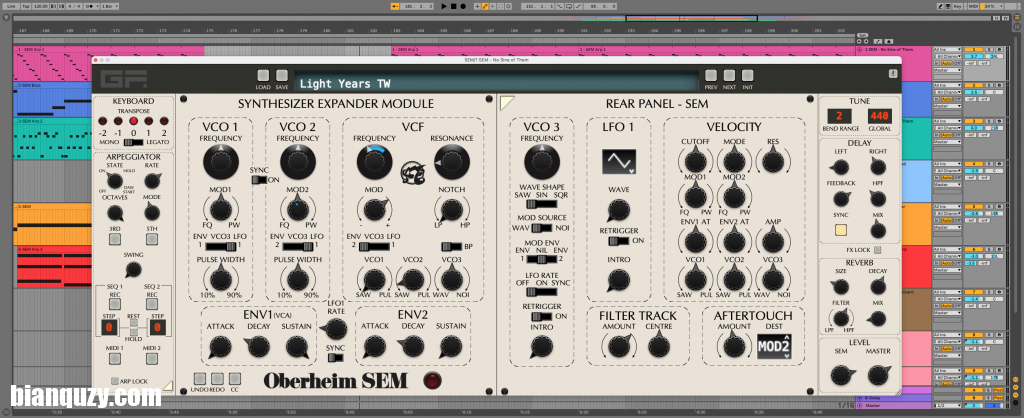Stop playback in Ableton's transport
Screen dimensions: 1024x418
(454, 6)
